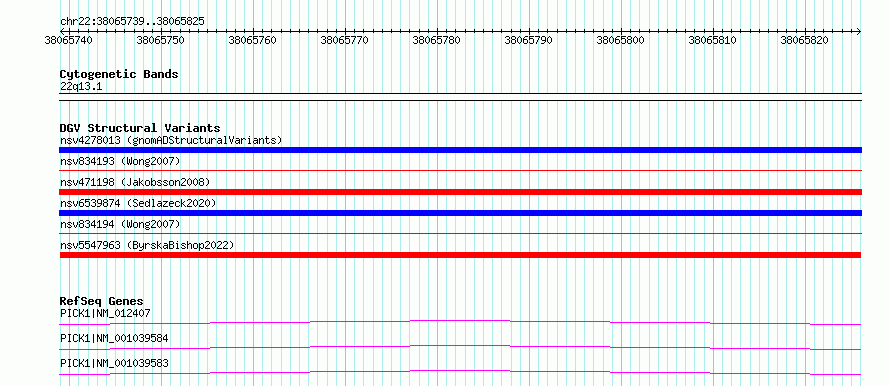Open PICK1|NM_012407 transcript label
This screenshot has width=890, height=386.
[x=105, y=313]
